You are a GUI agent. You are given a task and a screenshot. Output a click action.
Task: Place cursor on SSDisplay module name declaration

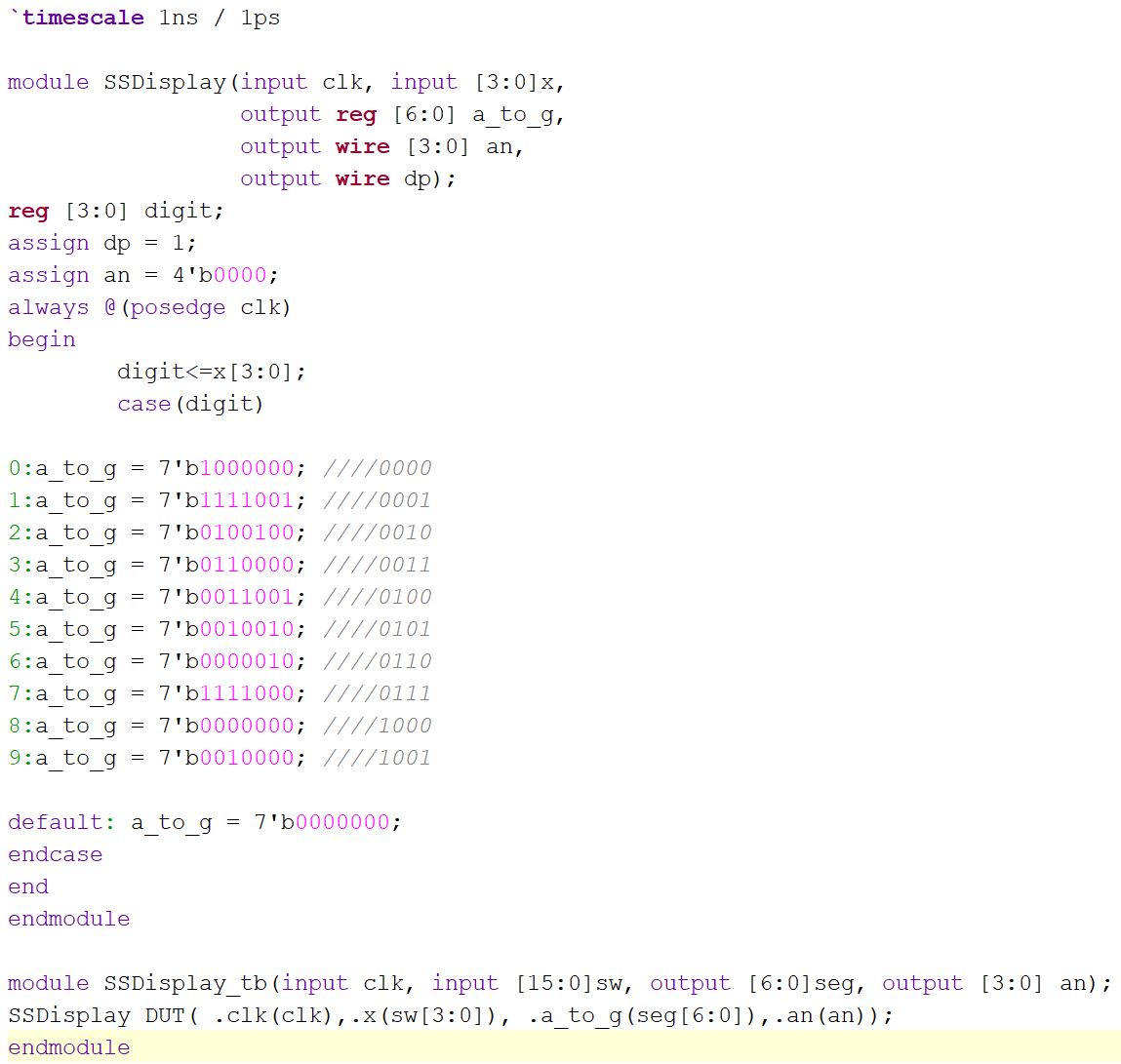click(165, 82)
